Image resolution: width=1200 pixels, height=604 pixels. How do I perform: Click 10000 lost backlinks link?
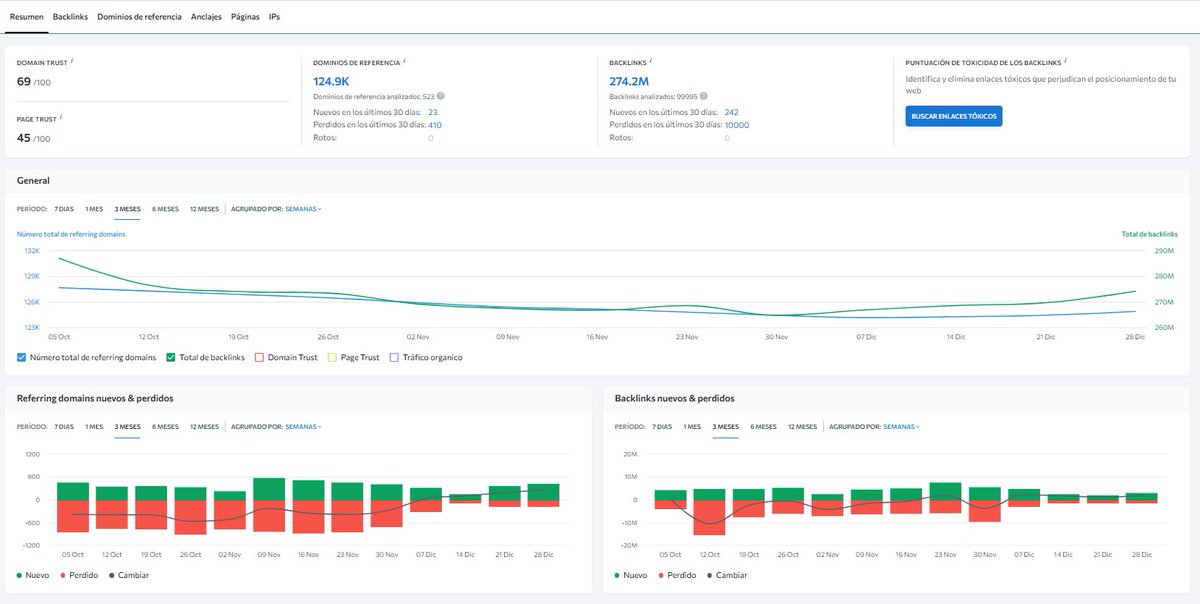click(737, 125)
